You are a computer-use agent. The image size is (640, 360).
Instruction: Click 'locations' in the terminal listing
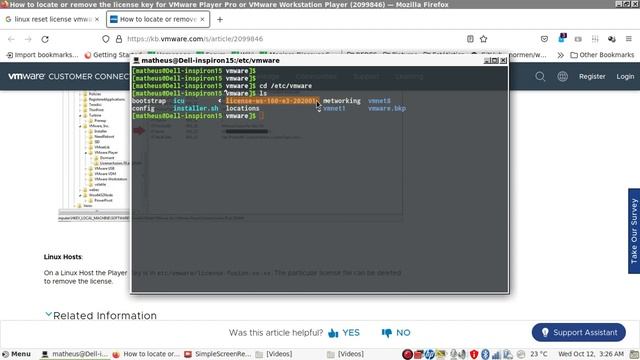click(x=242, y=109)
